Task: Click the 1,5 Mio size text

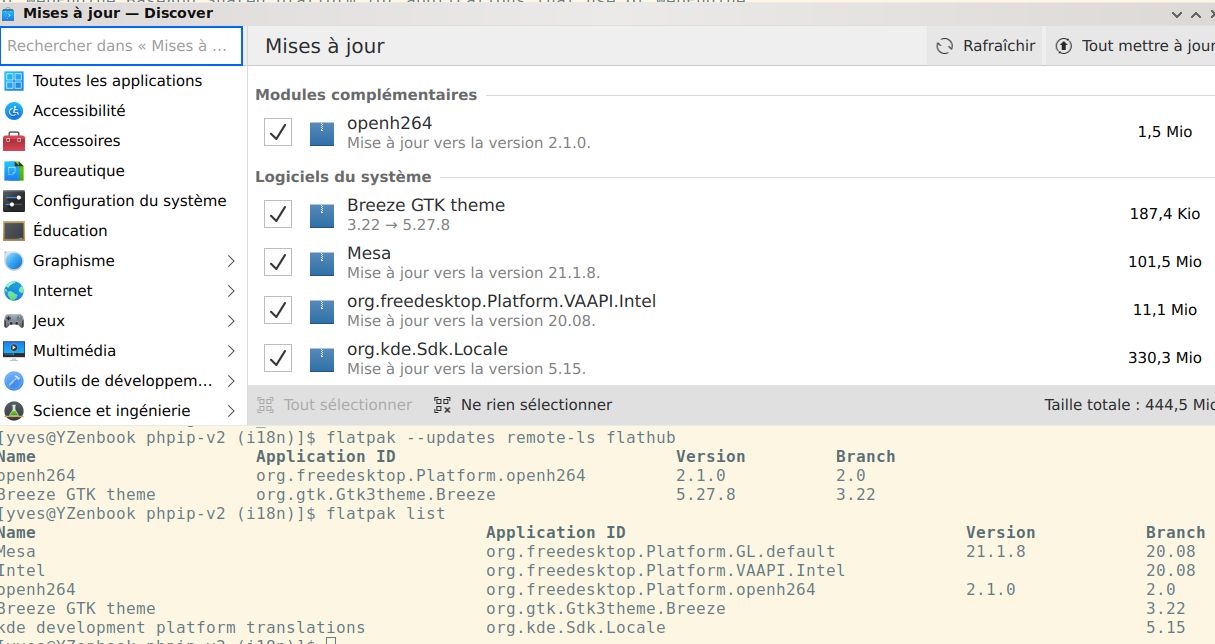Action: 1165,132
